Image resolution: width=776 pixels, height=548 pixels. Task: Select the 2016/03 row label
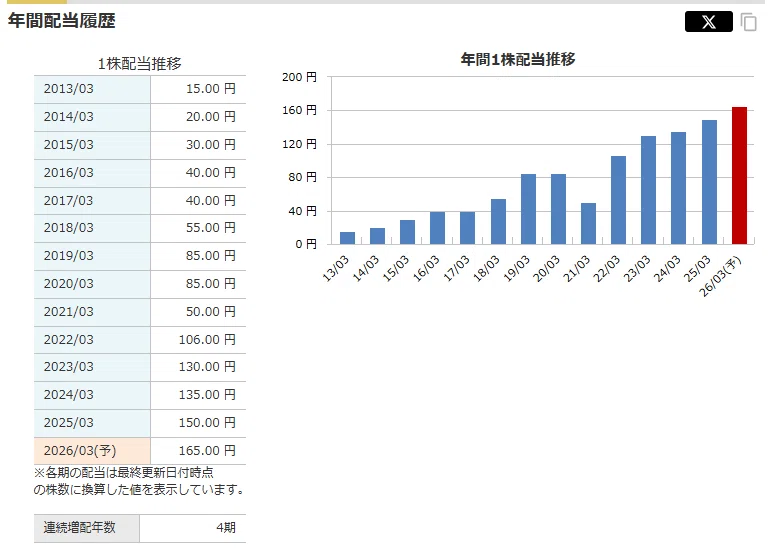point(68,172)
